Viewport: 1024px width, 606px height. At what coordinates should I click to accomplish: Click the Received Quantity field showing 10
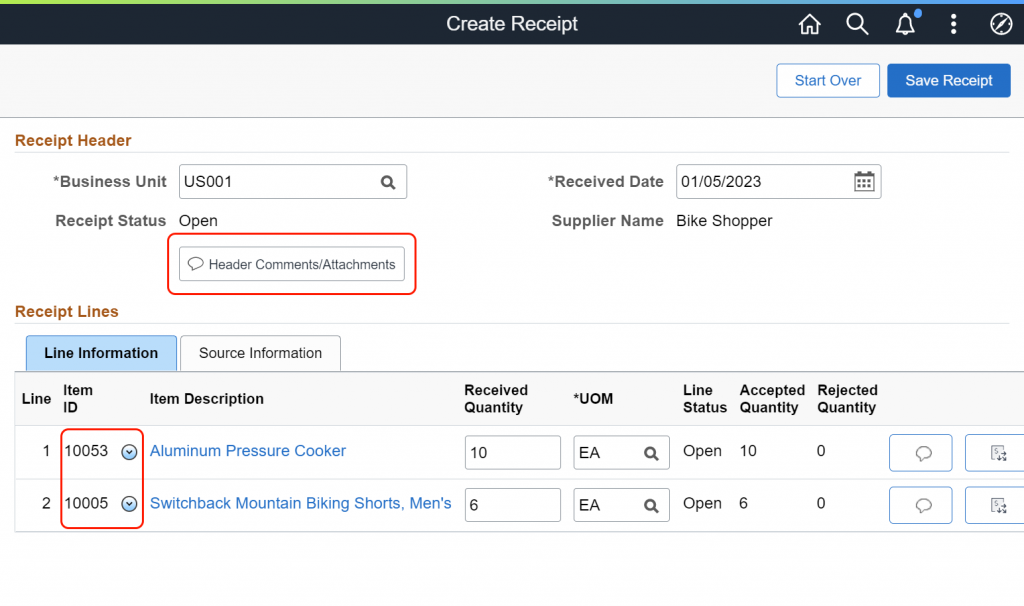[x=512, y=452]
